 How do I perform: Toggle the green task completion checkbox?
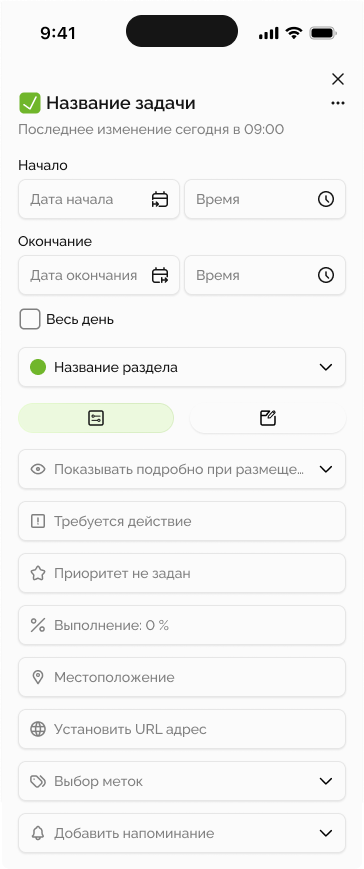coord(30,103)
